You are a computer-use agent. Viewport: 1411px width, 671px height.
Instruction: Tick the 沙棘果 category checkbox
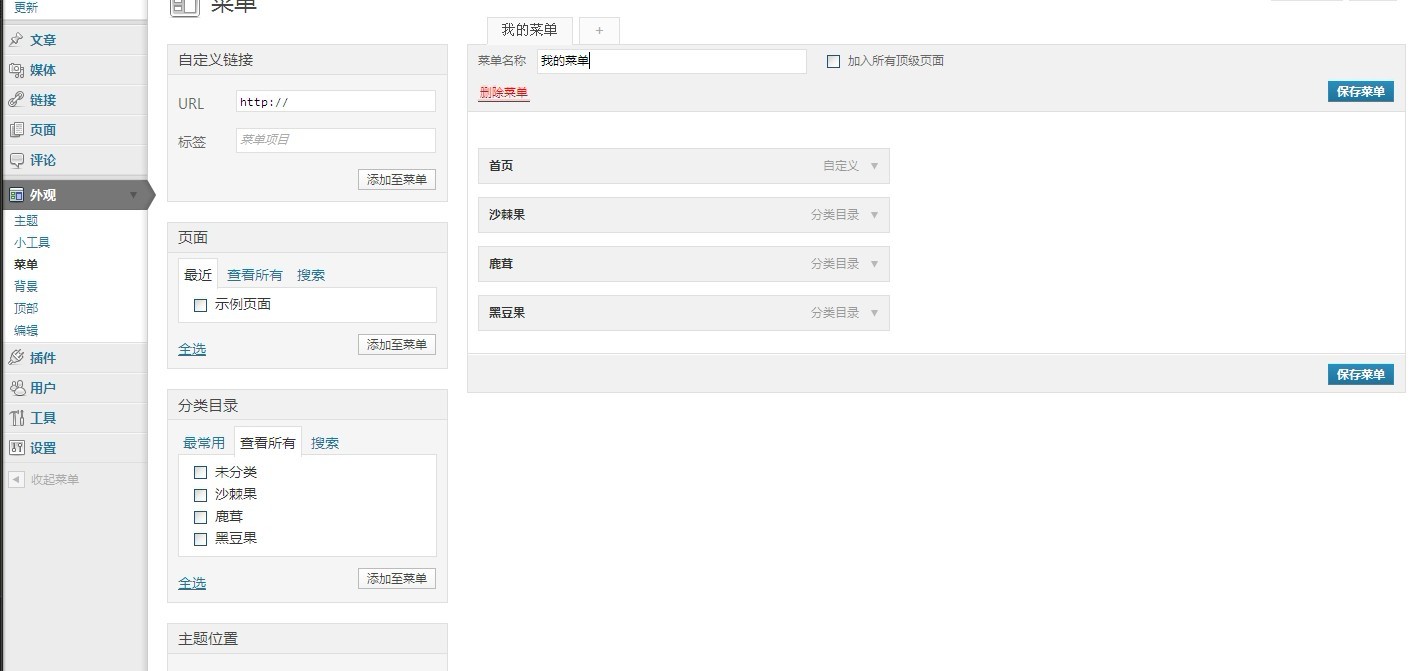coord(200,495)
